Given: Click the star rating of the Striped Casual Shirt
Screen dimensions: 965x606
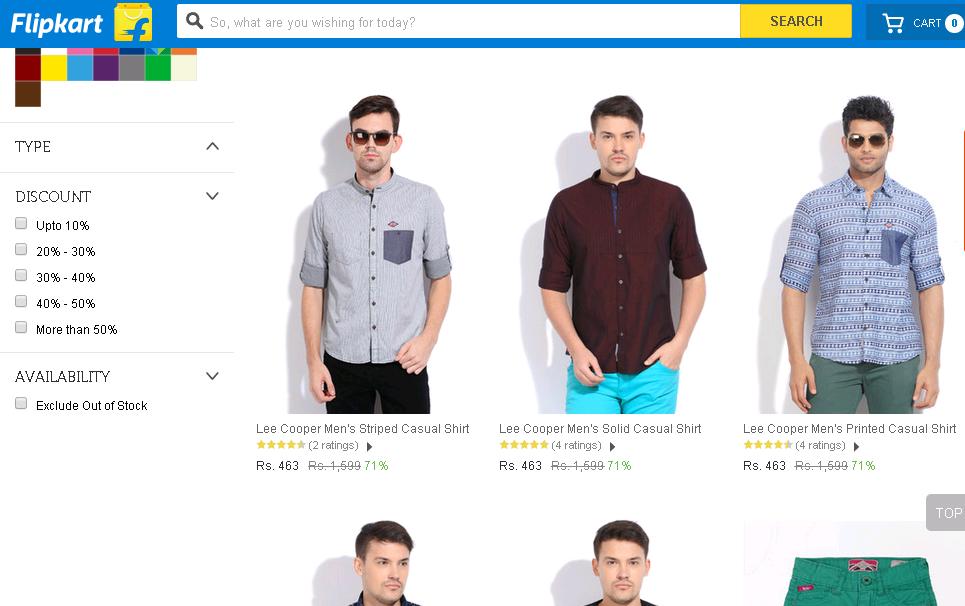Looking at the screenshot, I should (282, 445).
